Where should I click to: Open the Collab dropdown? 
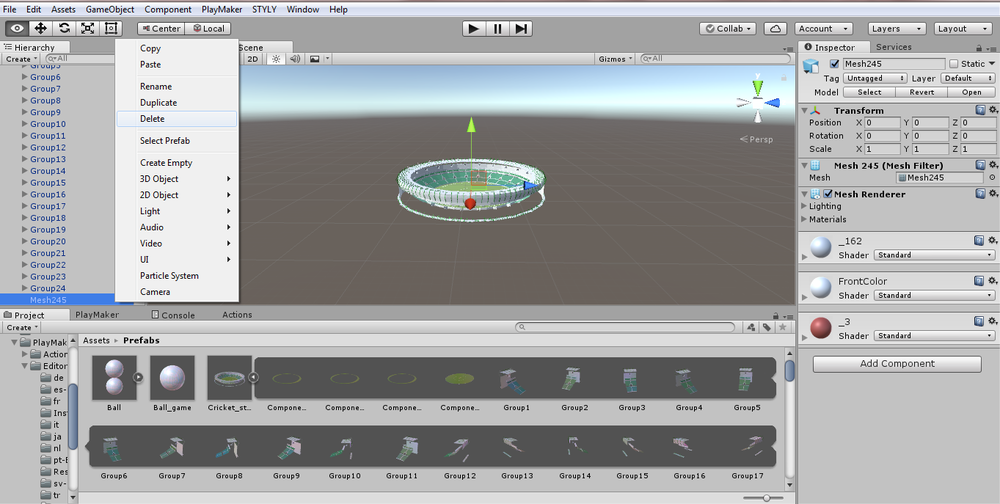[x=728, y=29]
